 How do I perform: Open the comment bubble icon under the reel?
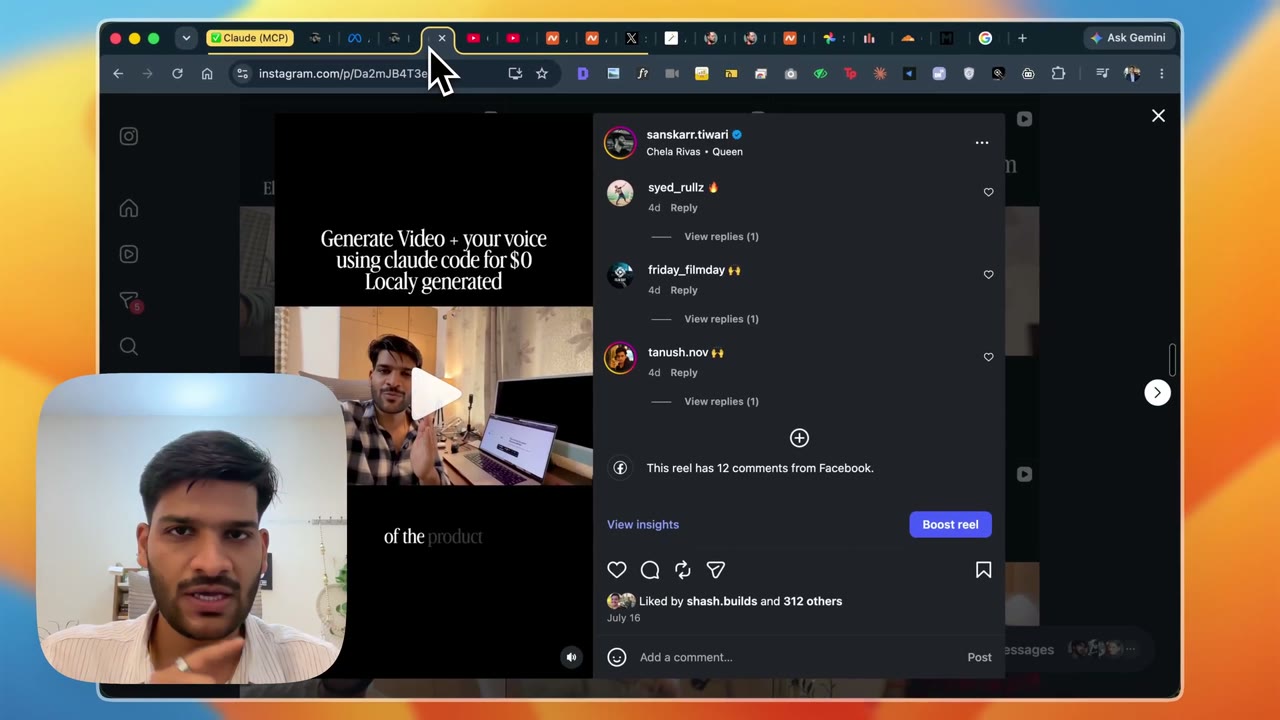click(x=650, y=570)
